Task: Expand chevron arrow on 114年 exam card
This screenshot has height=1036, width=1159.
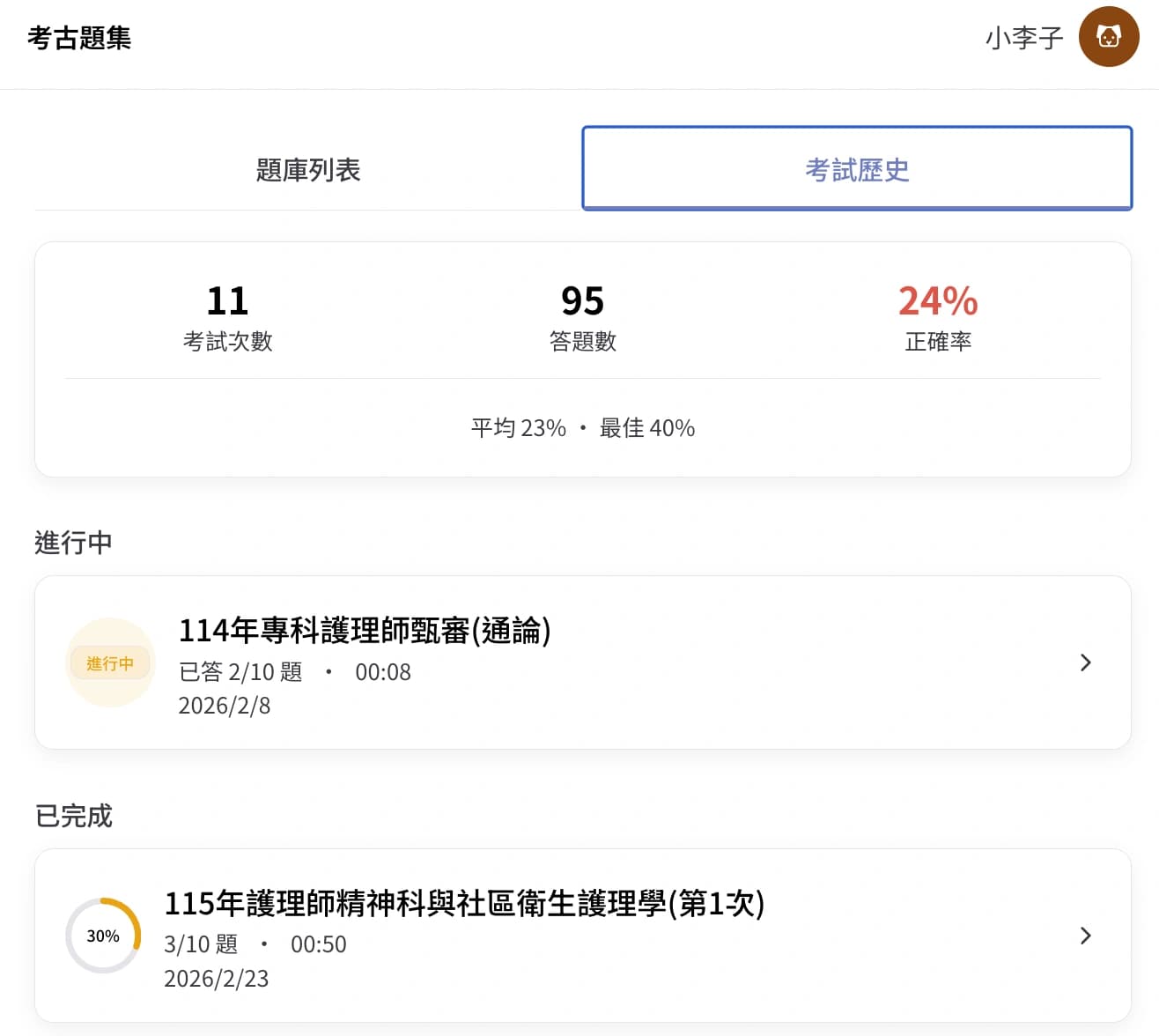Action: [x=1085, y=662]
